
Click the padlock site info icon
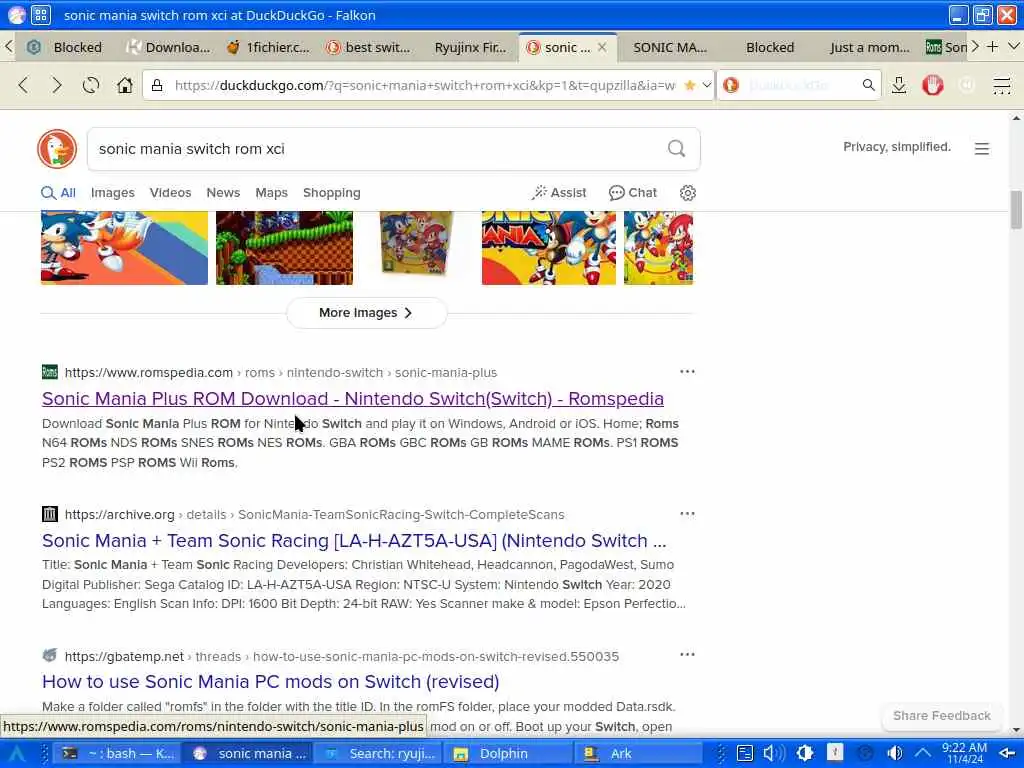click(157, 85)
